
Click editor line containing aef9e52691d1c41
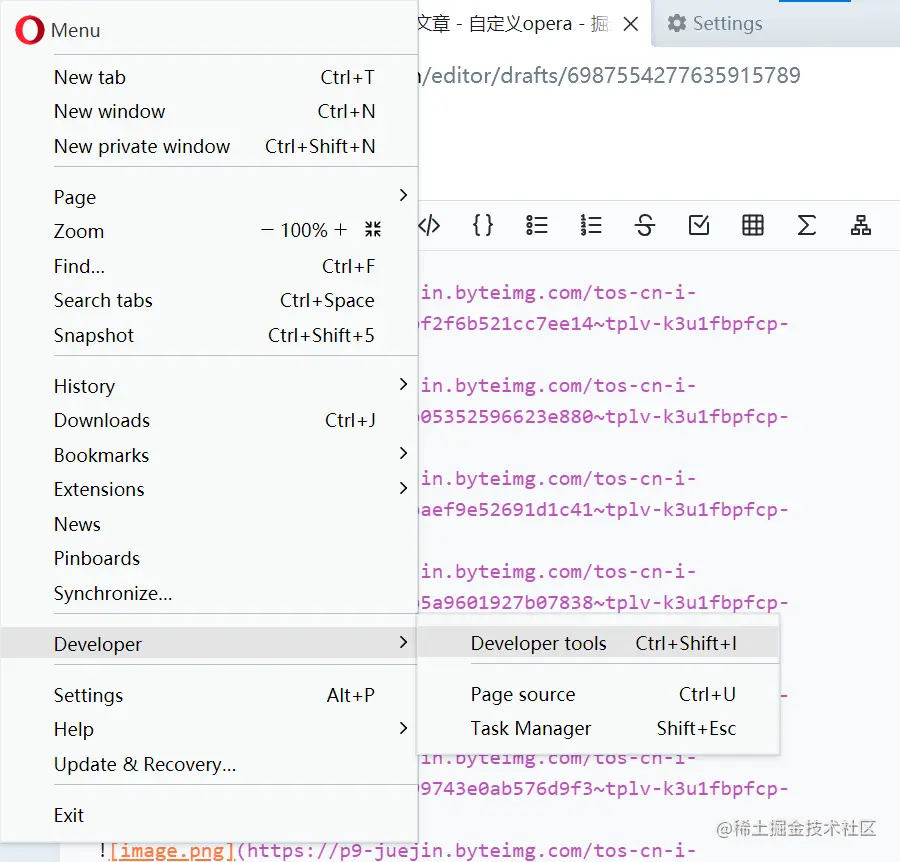click(x=604, y=510)
